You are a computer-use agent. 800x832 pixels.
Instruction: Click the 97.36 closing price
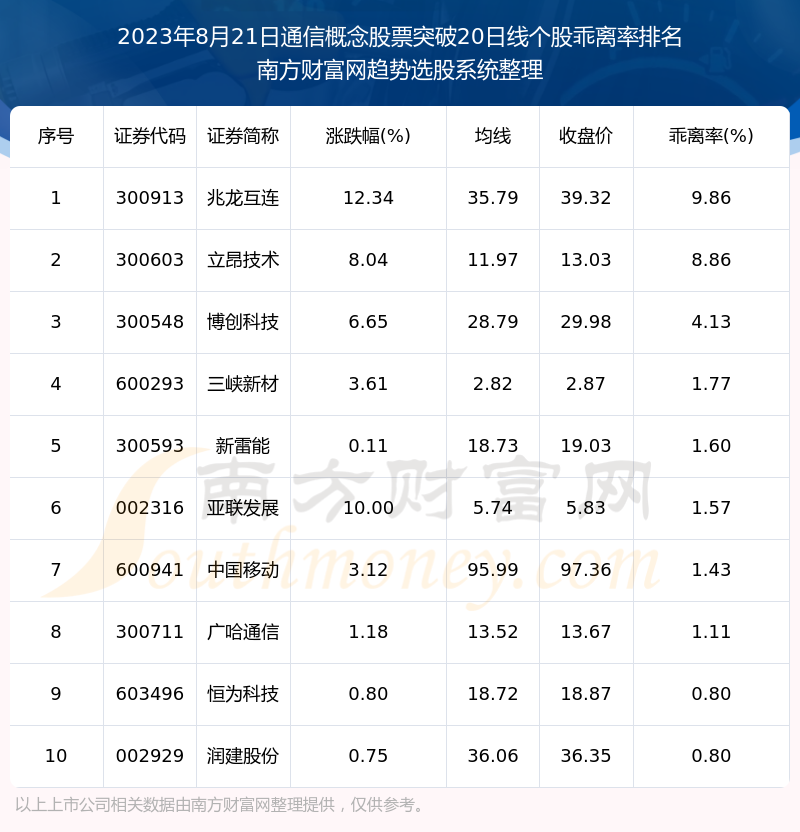click(586, 570)
